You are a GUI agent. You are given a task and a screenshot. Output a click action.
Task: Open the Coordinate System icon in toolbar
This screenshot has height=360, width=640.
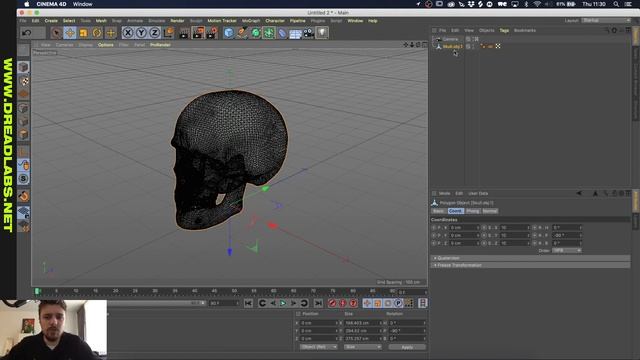click(x=168, y=33)
